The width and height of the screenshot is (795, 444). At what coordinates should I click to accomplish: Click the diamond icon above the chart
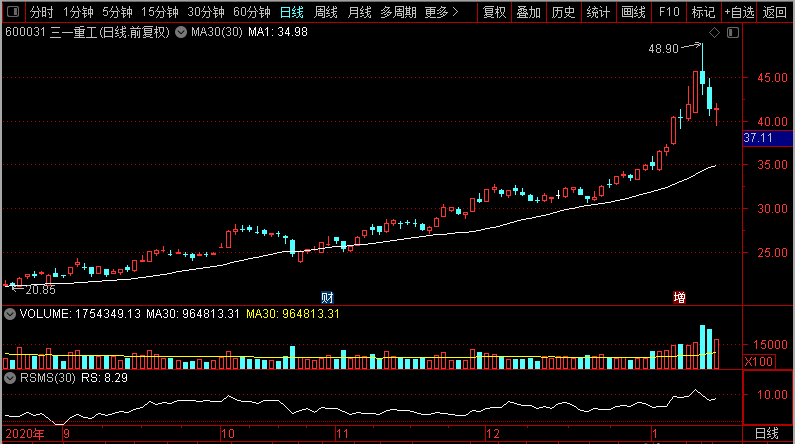pyautogui.click(x=714, y=32)
